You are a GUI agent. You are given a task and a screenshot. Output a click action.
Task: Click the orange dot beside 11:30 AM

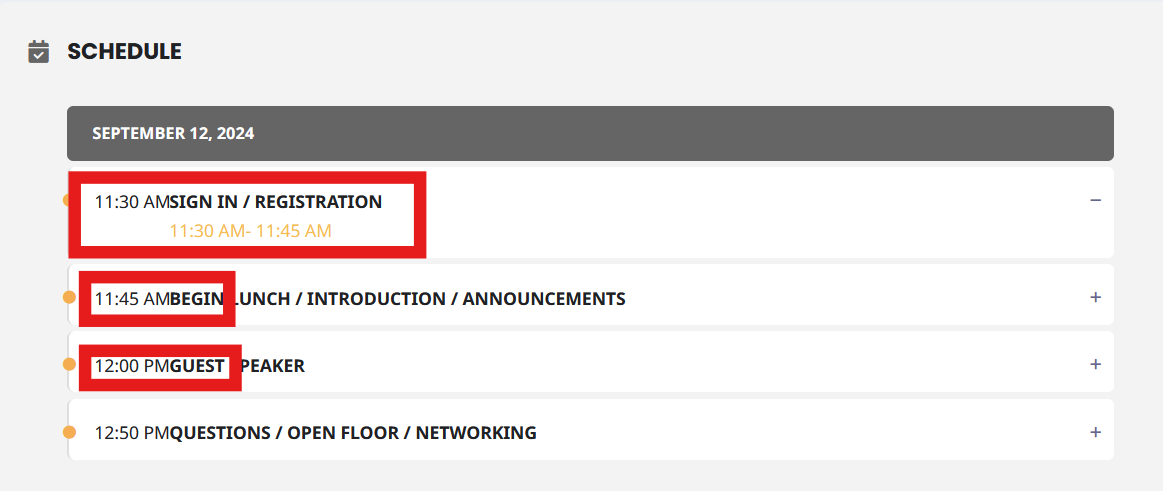point(66,200)
